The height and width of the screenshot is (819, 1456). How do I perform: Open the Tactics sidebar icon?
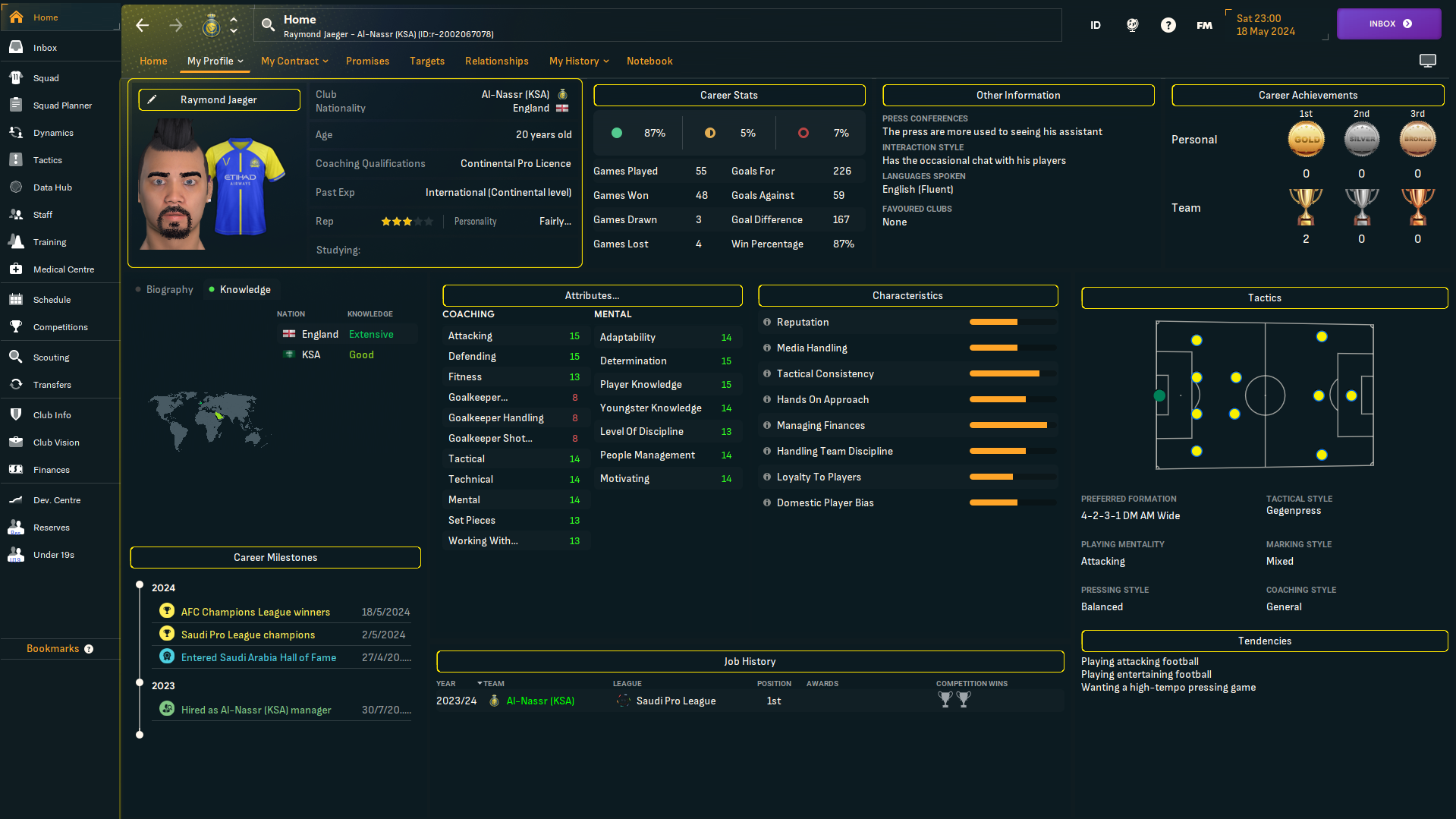click(x=16, y=159)
